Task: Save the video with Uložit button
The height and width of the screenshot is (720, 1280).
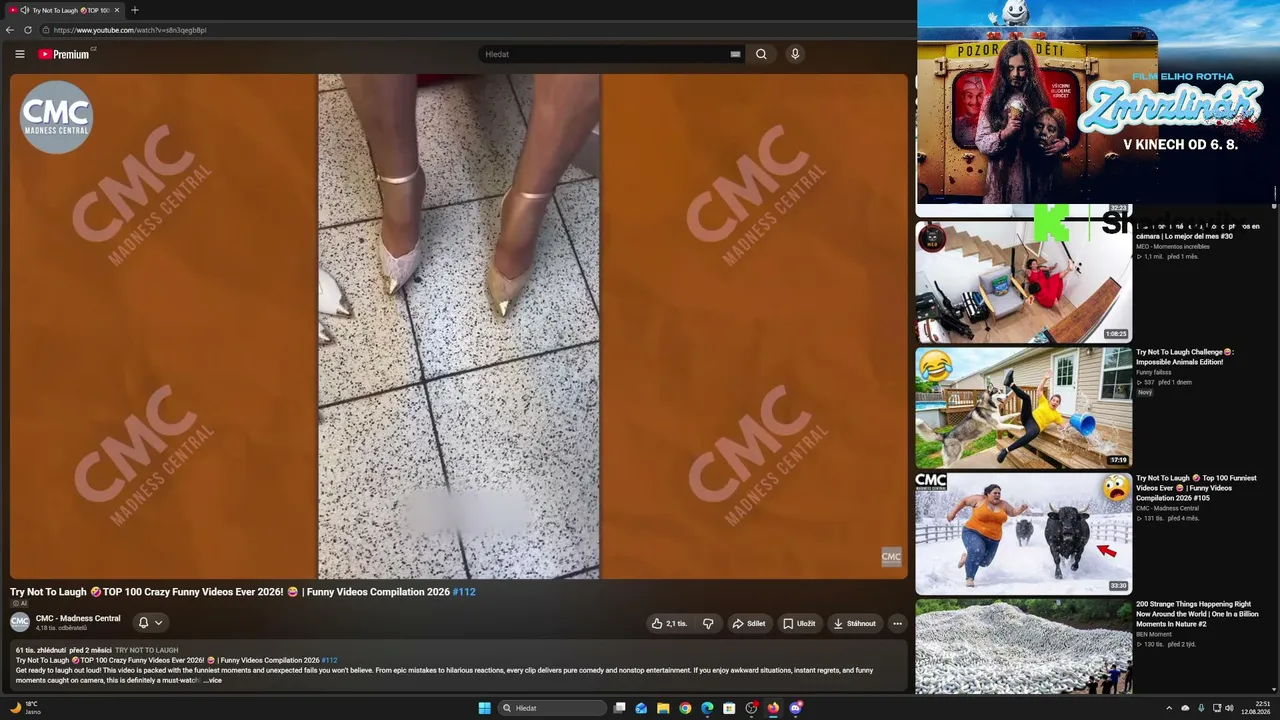Action: [x=799, y=623]
